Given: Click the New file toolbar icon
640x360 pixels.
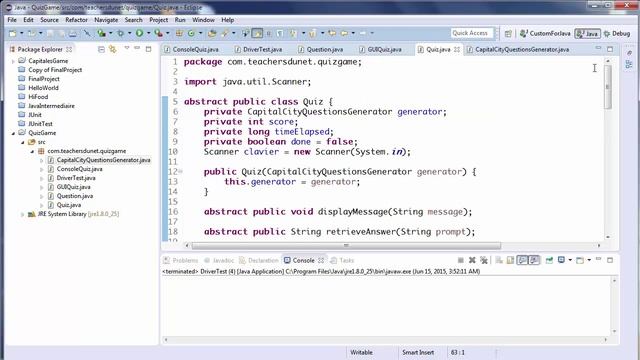Looking at the screenshot, I should click(13, 33).
